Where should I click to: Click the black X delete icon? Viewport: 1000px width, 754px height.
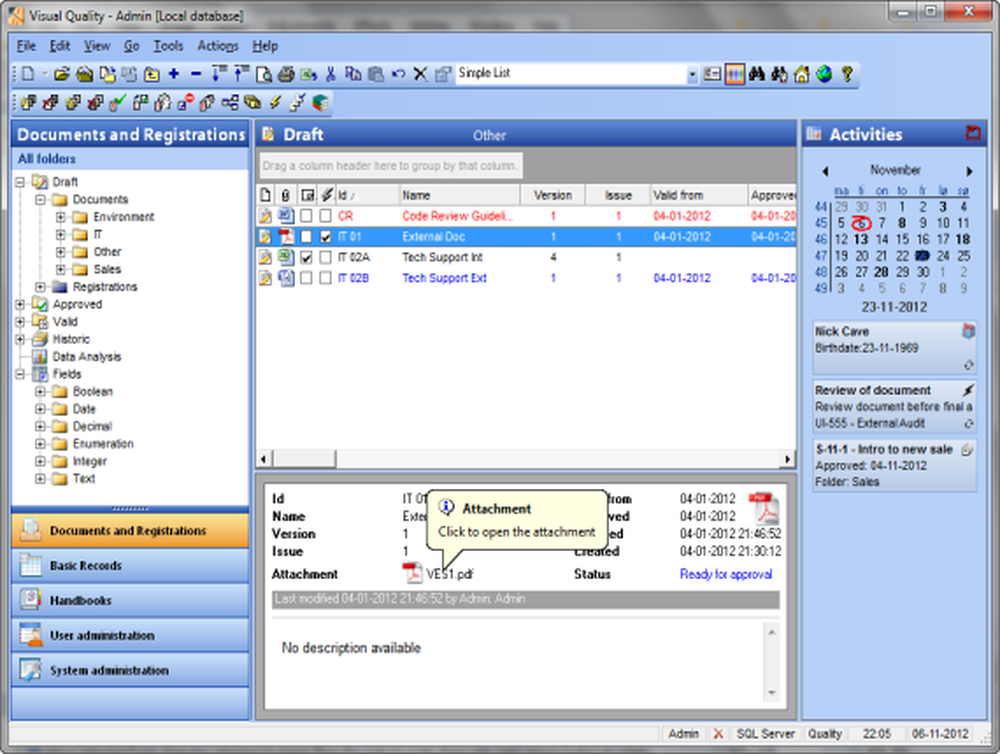click(x=420, y=74)
